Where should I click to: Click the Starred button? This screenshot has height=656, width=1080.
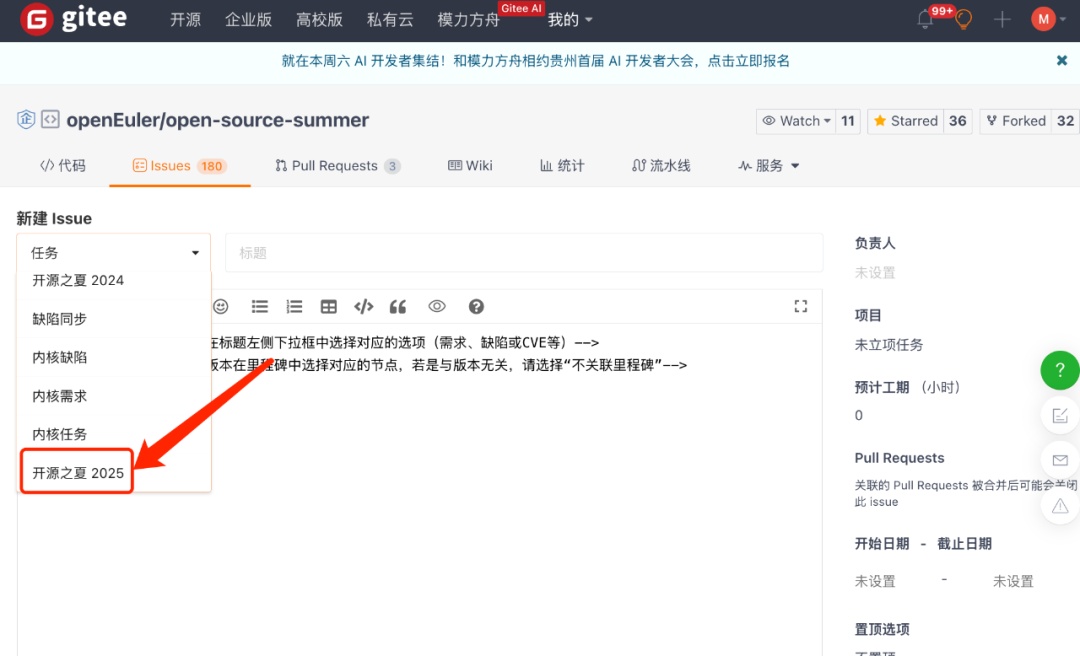[x=905, y=121]
